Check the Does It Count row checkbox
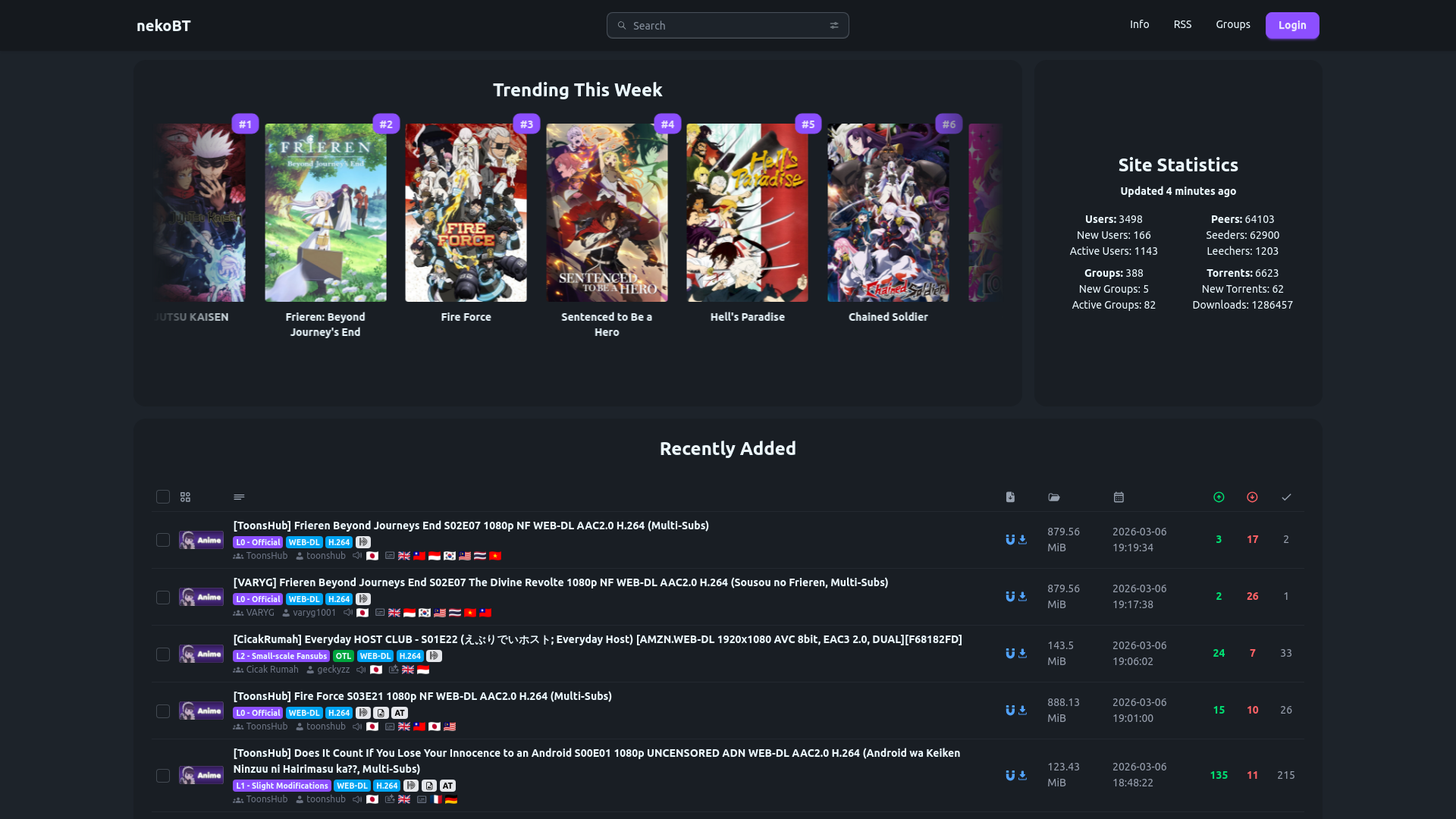The width and height of the screenshot is (1456, 819). click(163, 776)
